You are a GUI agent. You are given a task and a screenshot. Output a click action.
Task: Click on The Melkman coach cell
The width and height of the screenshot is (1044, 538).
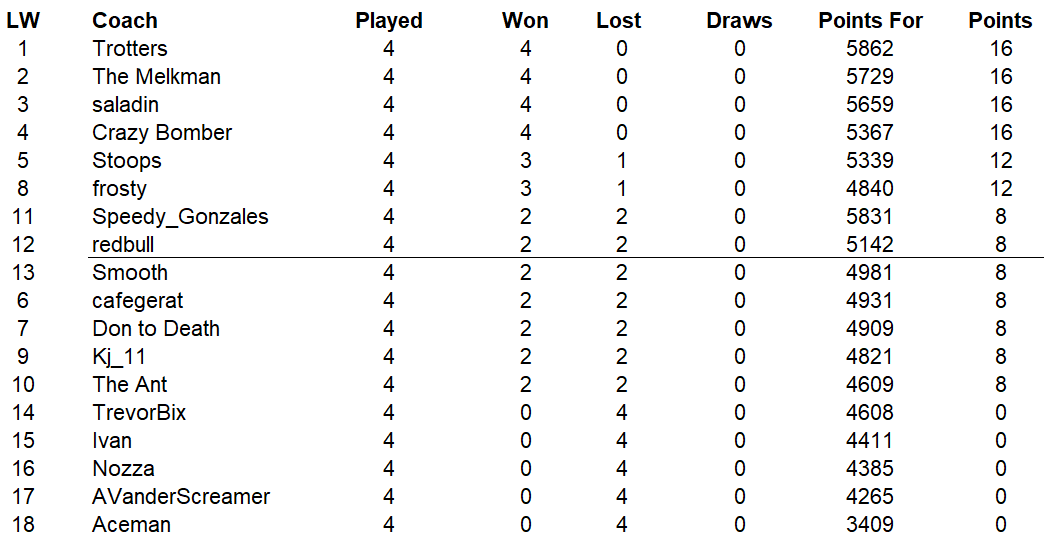[156, 77]
